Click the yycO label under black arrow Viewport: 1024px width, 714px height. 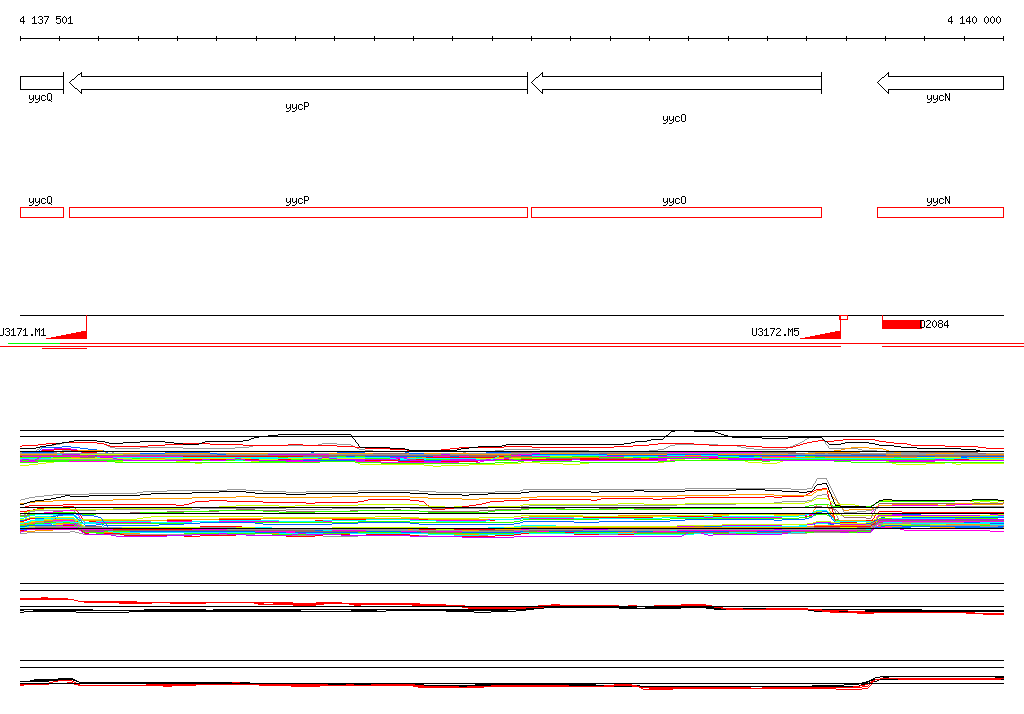674,118
